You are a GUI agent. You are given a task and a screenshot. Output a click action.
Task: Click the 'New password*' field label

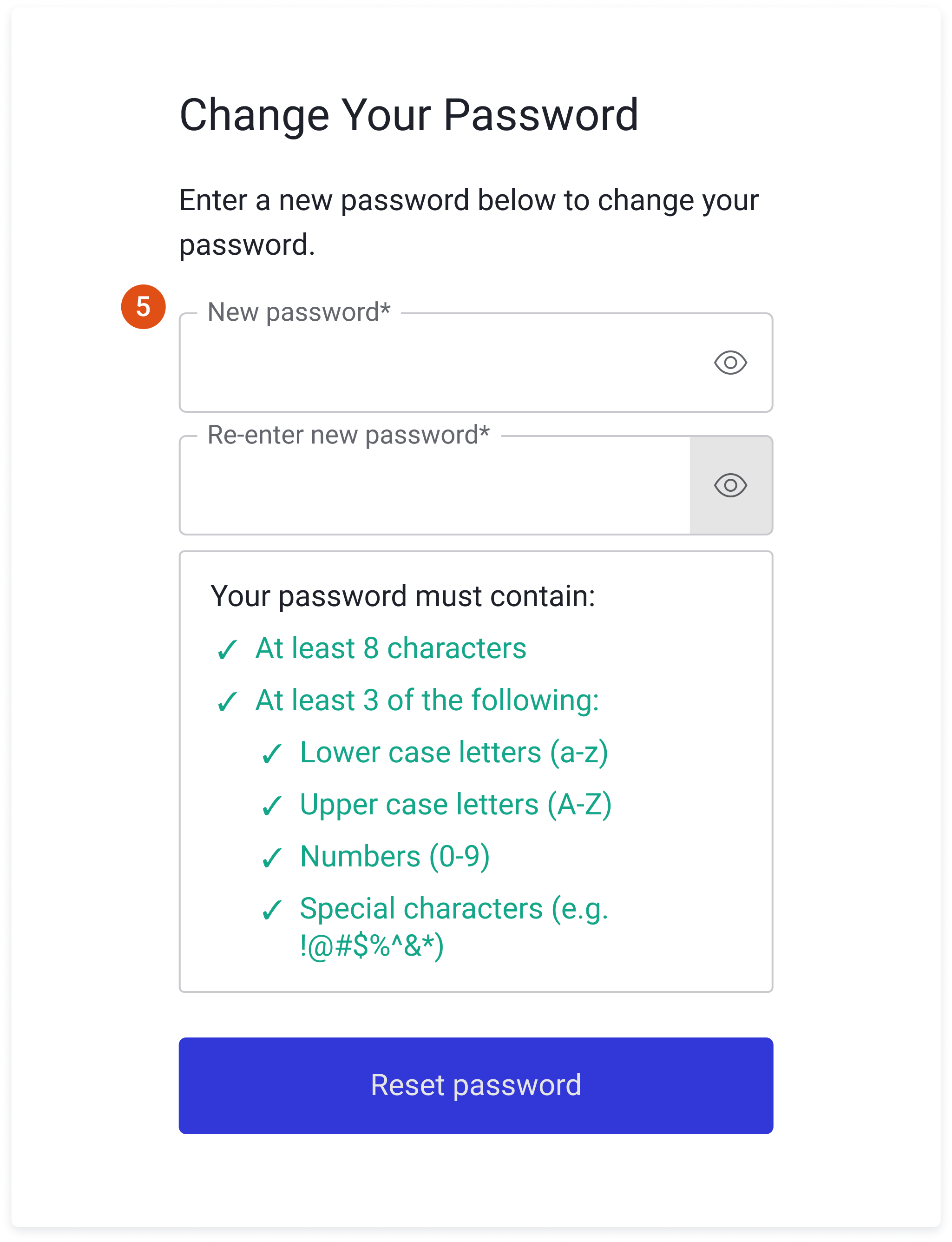(299, 312)
